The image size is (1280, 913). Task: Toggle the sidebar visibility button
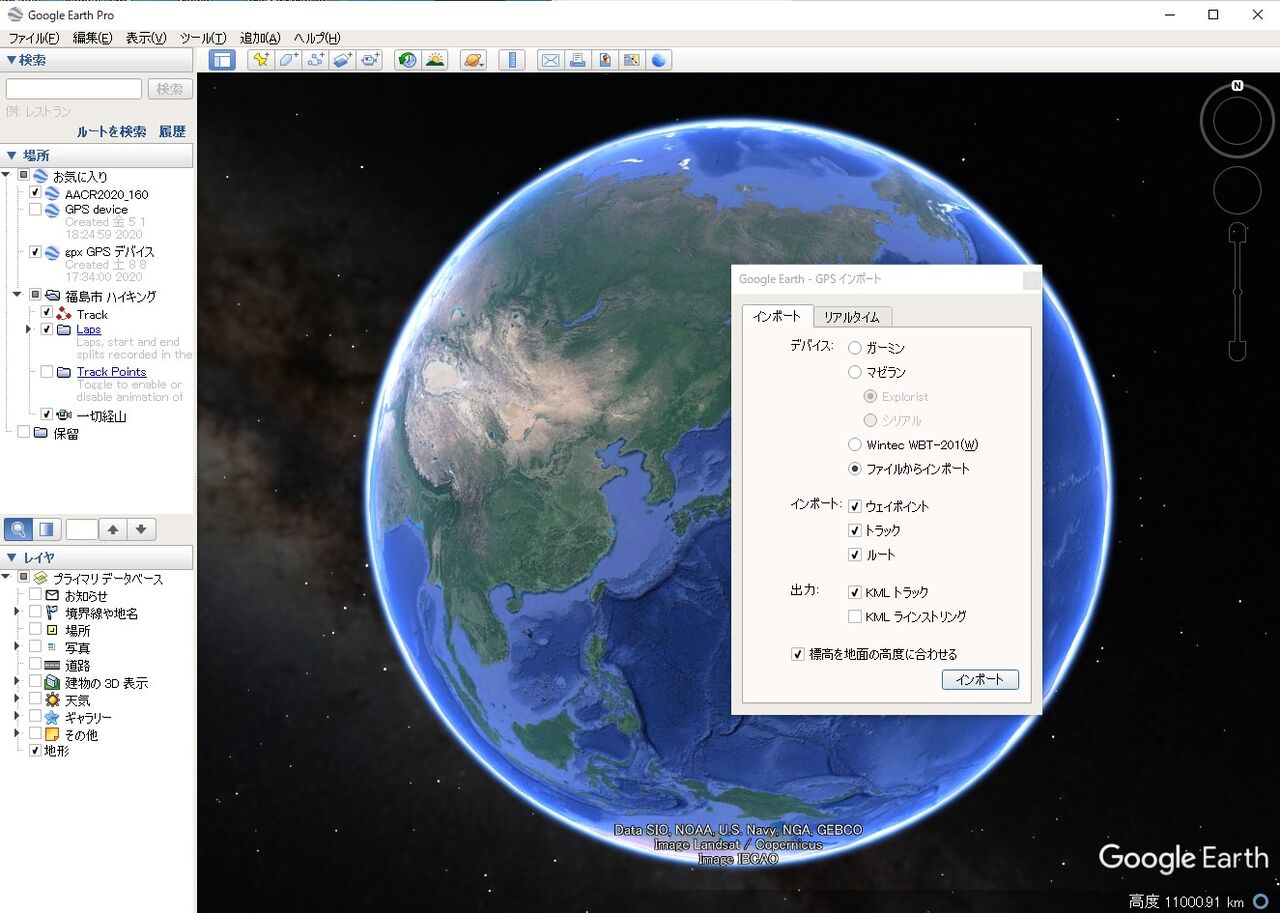tap(221, 60)
